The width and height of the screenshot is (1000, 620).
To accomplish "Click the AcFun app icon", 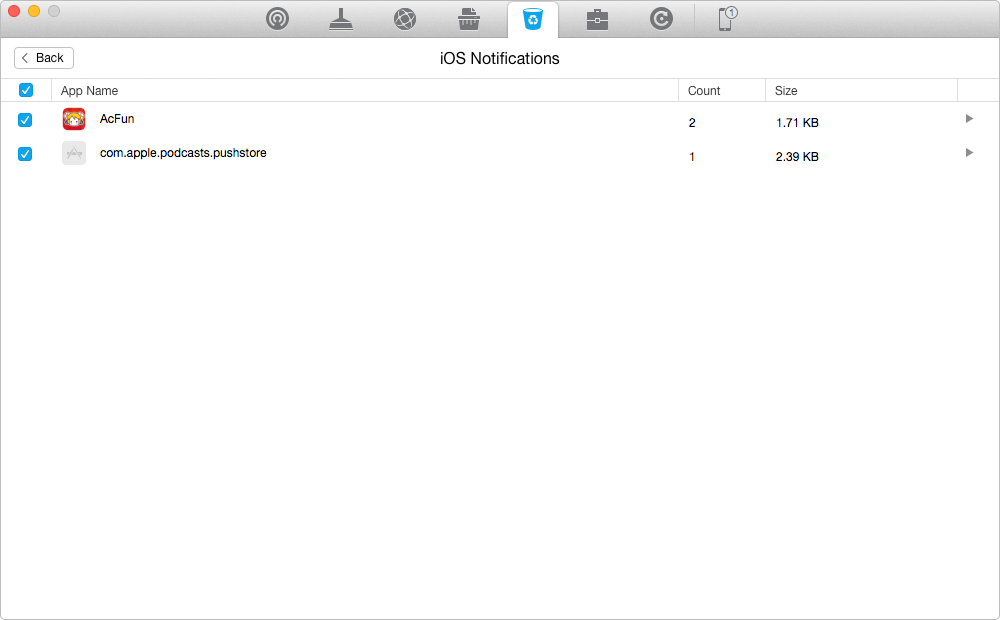I will point(74,119).
